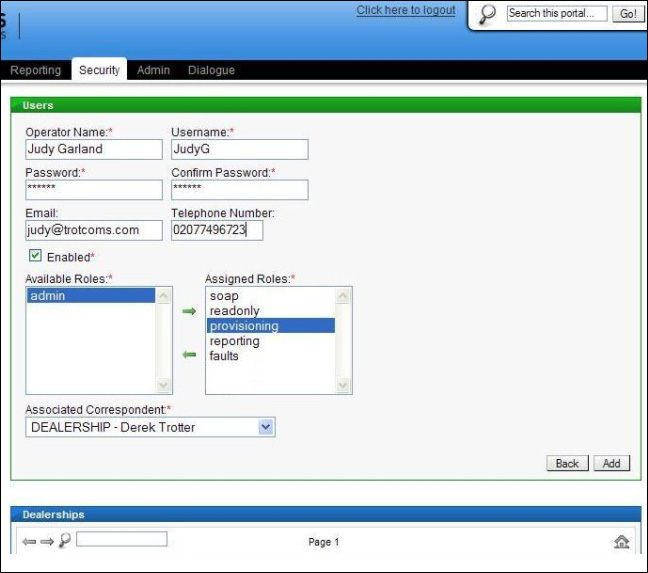The width and height of the screenshot is (648, 573).
Task: Click the Dealerships search magnifier icon
Action: 65,540
